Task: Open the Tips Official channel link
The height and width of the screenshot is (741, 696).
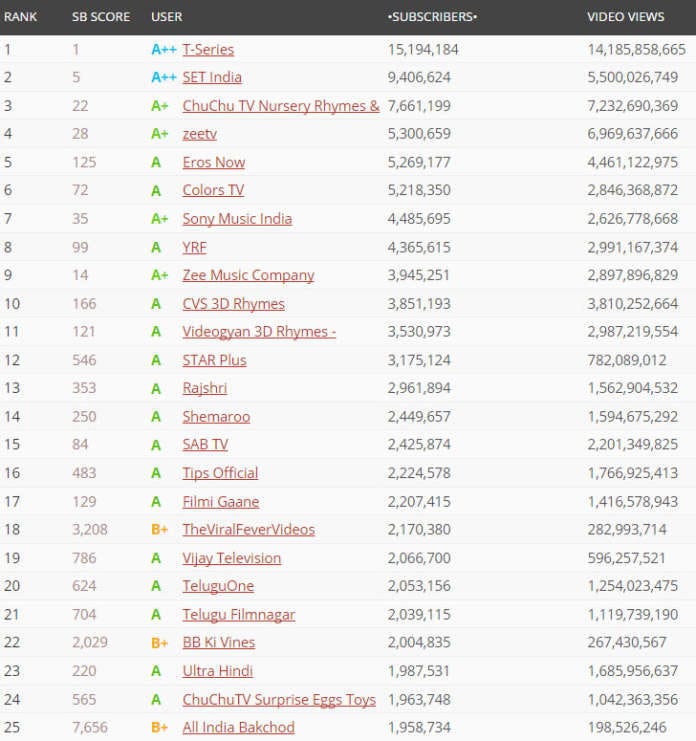Action: tap(221, 473)
